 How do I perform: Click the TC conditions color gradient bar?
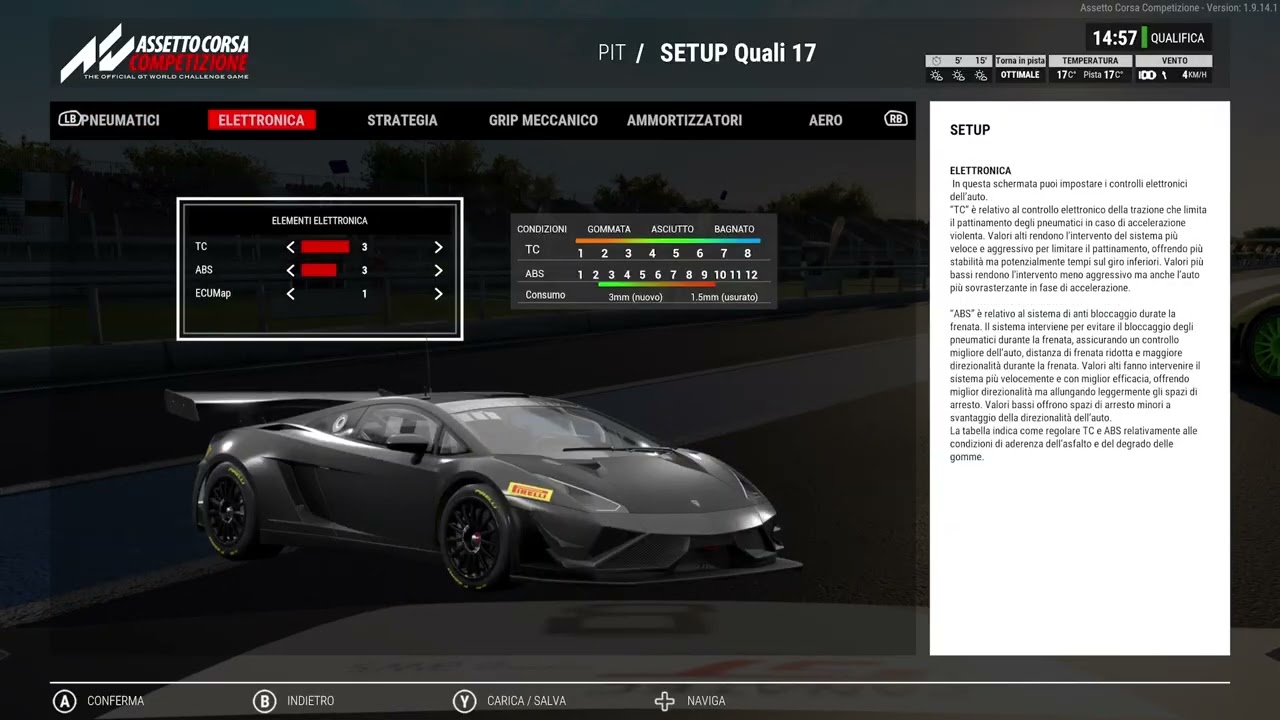[x=668, y=240]
